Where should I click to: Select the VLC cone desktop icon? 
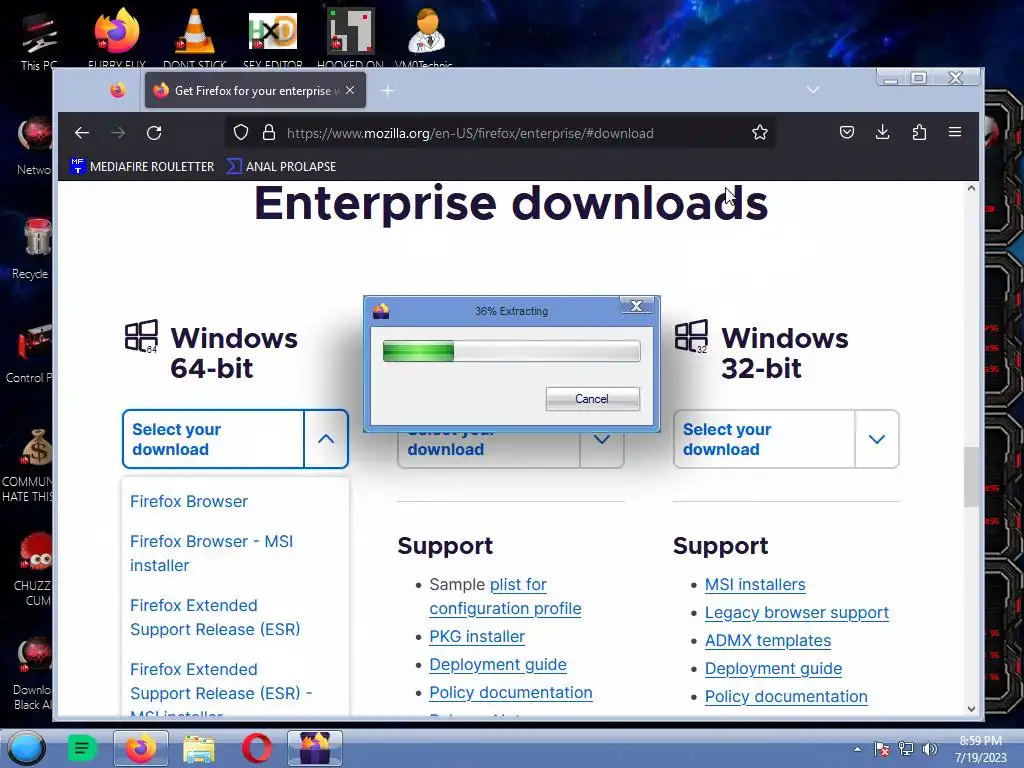pyautogui.click(x=195, y=38)
